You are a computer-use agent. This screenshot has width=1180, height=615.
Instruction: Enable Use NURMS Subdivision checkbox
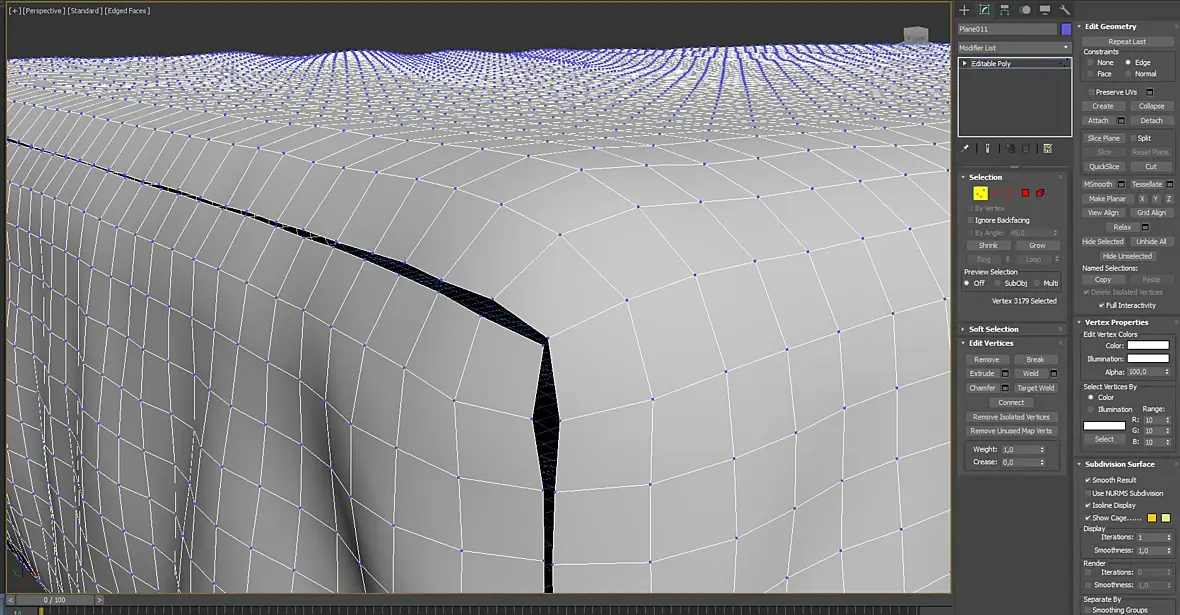1088,493
